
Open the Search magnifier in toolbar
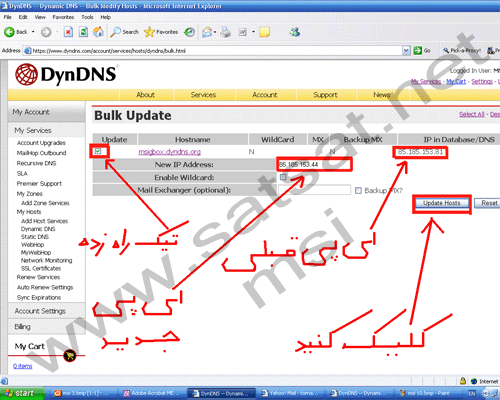[115, 32]
